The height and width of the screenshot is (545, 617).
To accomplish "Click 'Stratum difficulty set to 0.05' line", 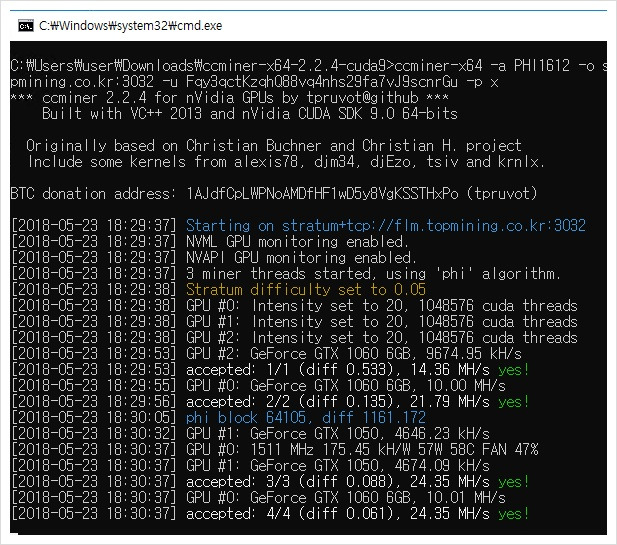I will (x=306, y=290).
